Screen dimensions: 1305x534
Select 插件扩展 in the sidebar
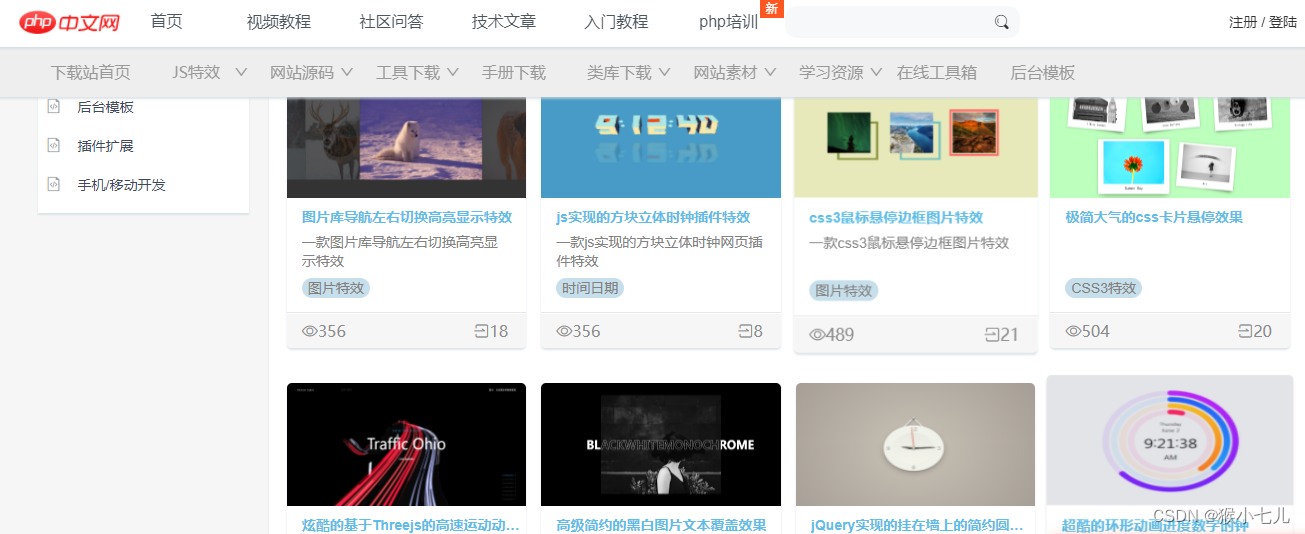pos(105,146)
